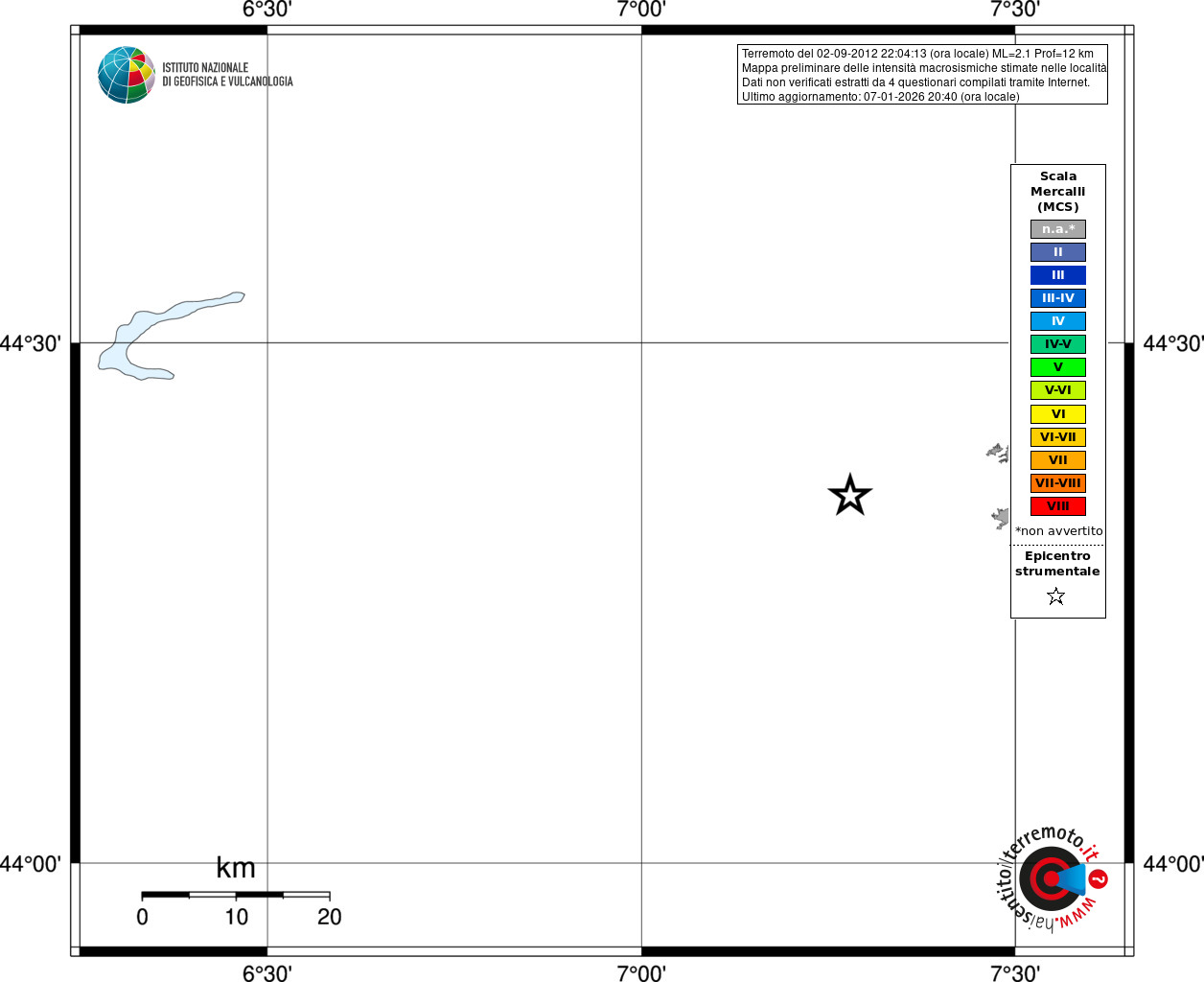Click the bottom 7°00' longitude label
Image resolution: width=1204 pixels, height=982 pixels.
tap(641, 973)
